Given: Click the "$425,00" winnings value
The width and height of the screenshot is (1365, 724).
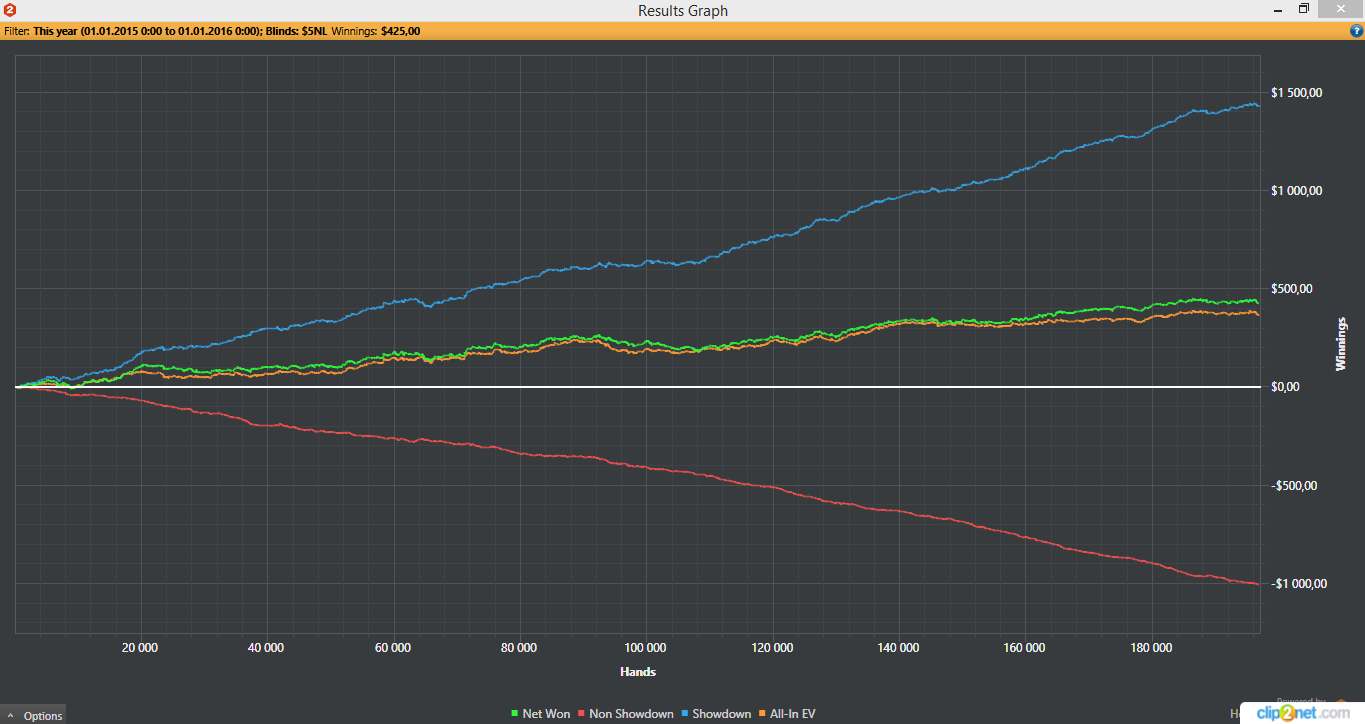Looking at the screenshot, I should click(x=400, y=31).
